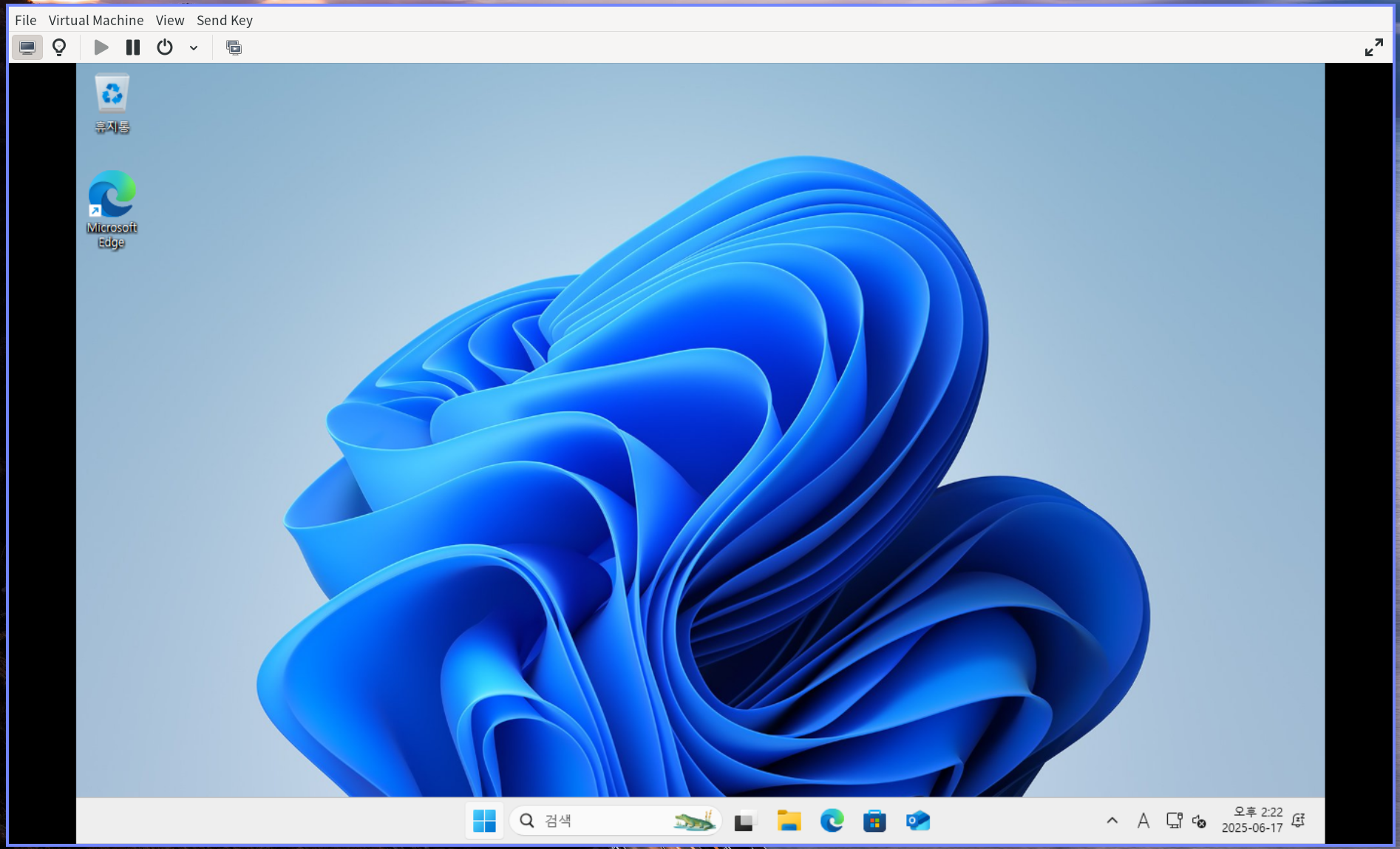Open the Send Key menu
The height and width of the screenshot is (849, 1400).
[225, 20]
